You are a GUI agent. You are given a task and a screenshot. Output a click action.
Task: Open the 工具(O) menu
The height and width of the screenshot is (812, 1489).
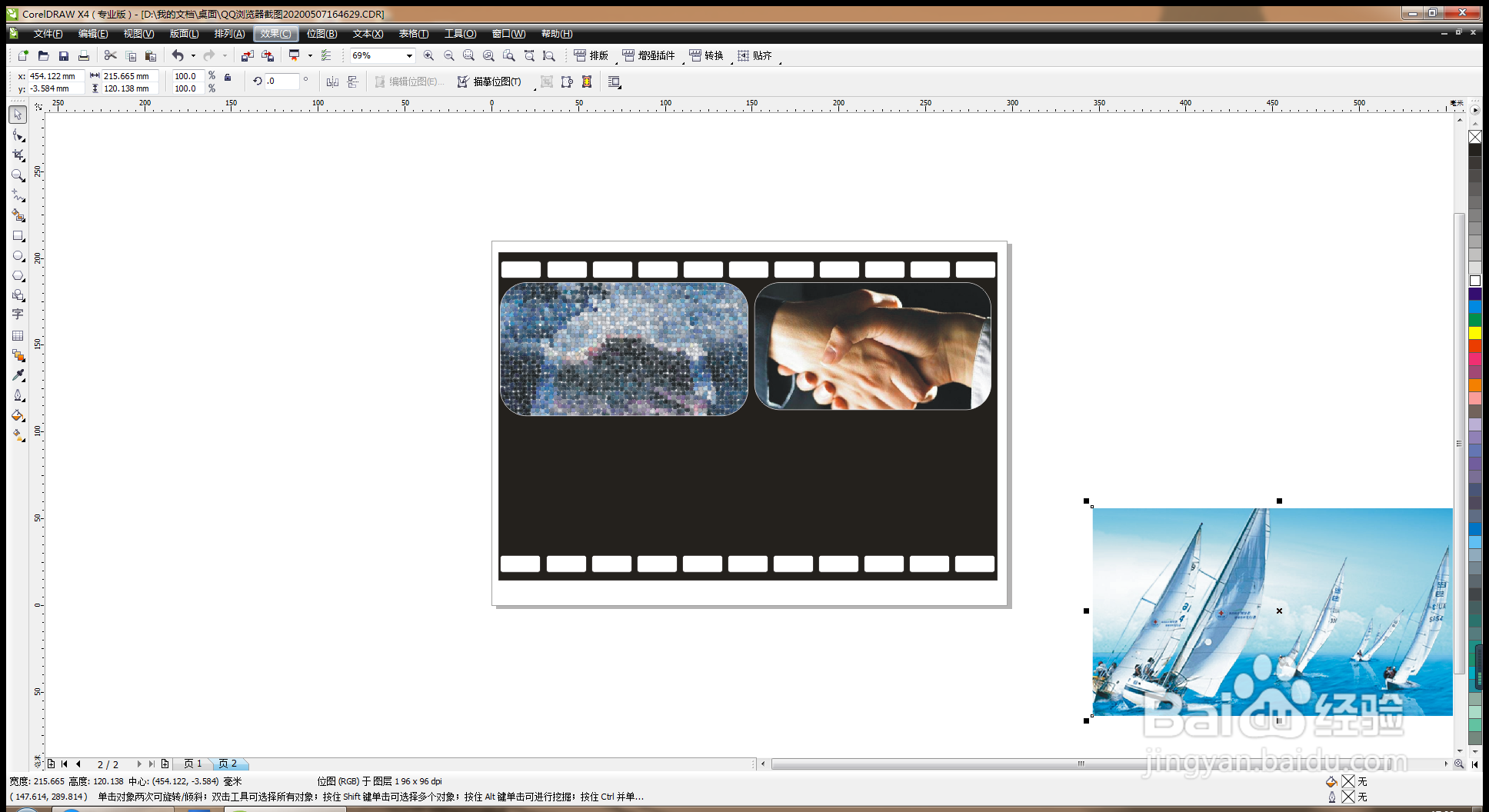[x=460, y=34]
